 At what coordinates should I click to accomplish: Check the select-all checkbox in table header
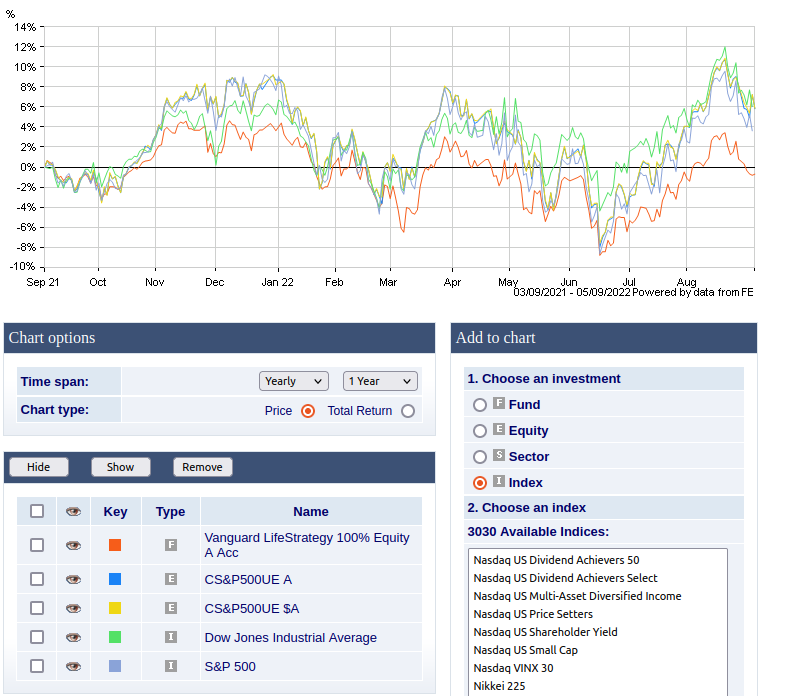click(37, 511)
